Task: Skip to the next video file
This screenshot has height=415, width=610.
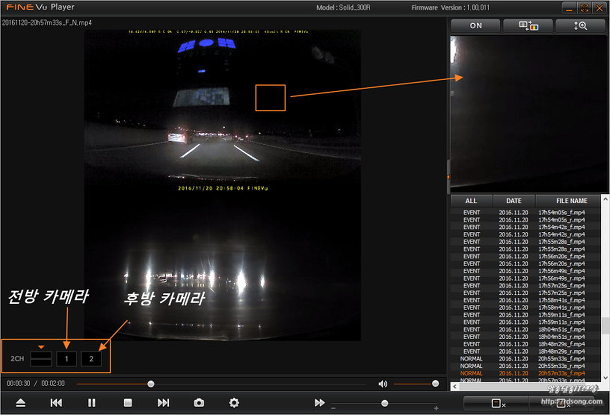Action: coord(163,402)
